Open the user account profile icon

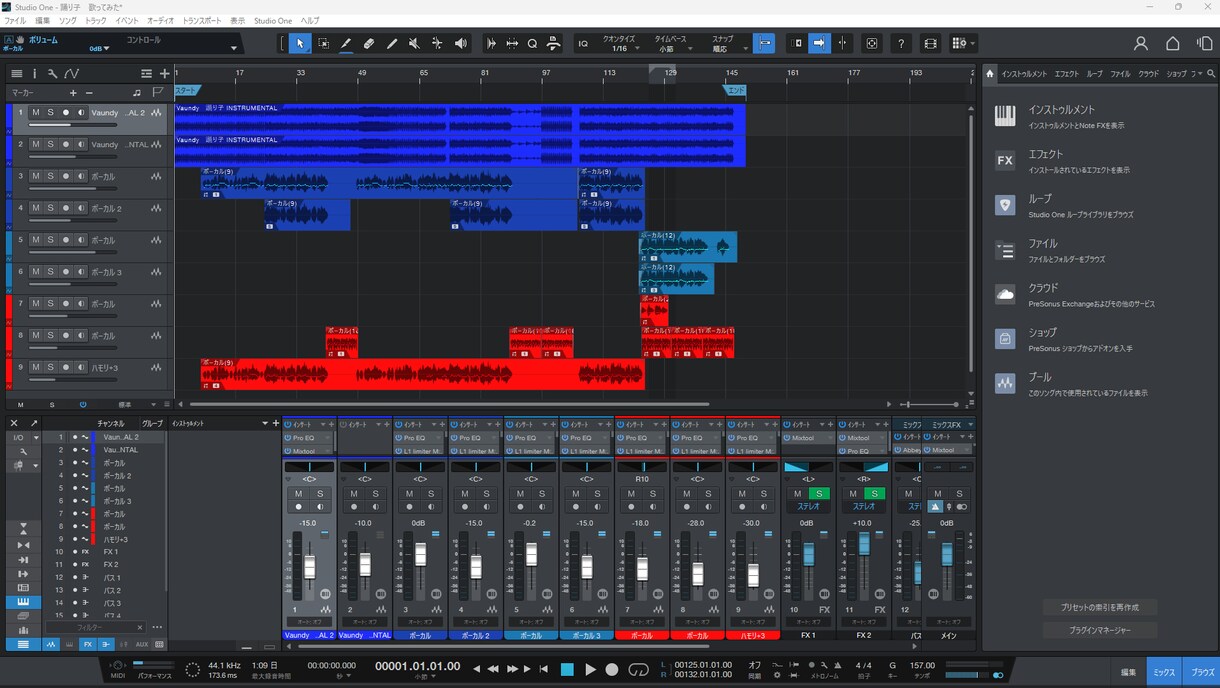click(1141, 43)
